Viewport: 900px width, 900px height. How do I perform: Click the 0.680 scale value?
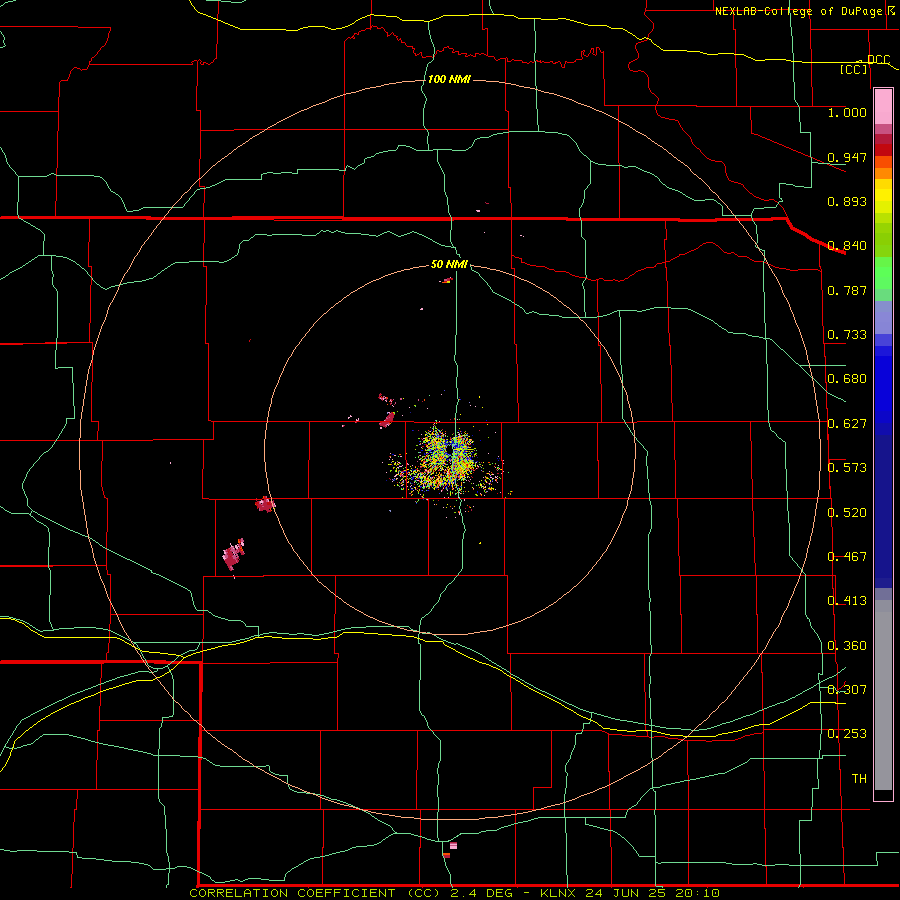pyautogui.click(x=847, y=379)
